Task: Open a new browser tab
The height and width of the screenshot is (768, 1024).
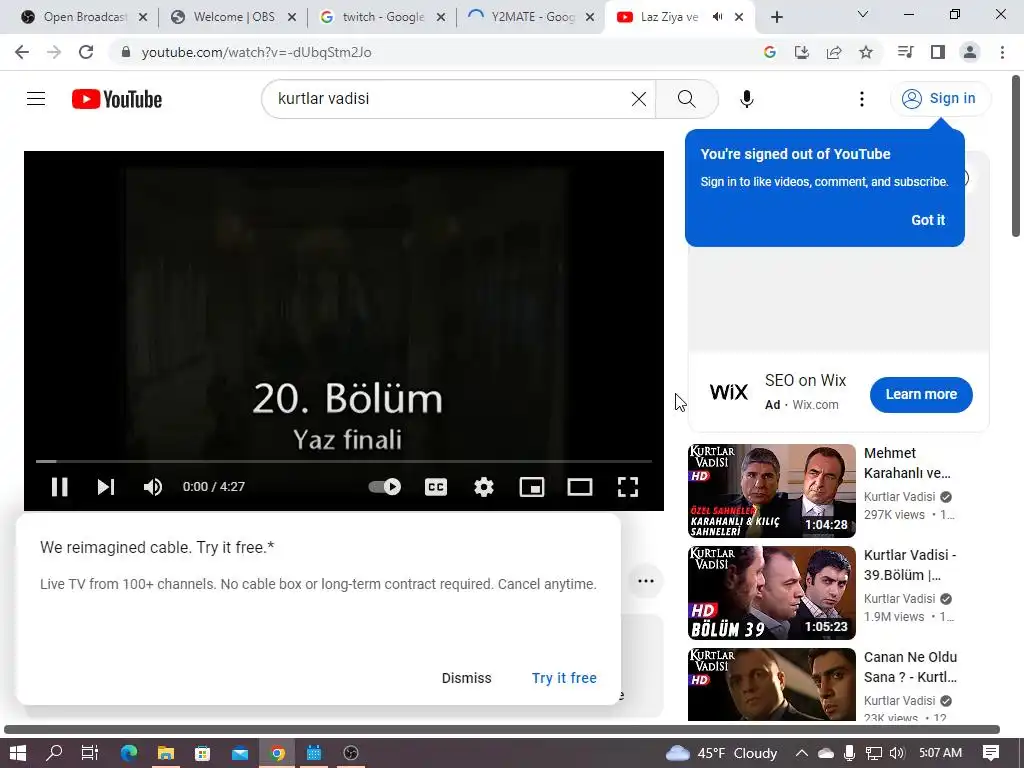Action: coord(776,18)
